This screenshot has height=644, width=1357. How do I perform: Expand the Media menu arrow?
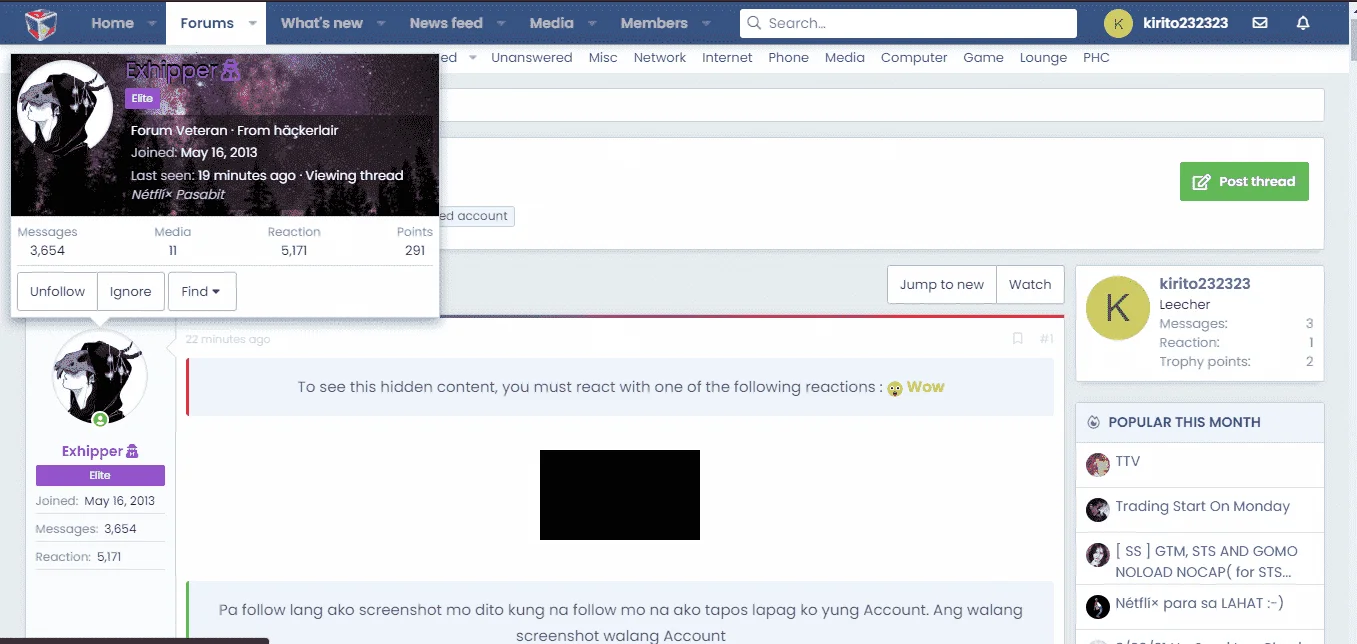pyautogui.click(x=592, y=23)
